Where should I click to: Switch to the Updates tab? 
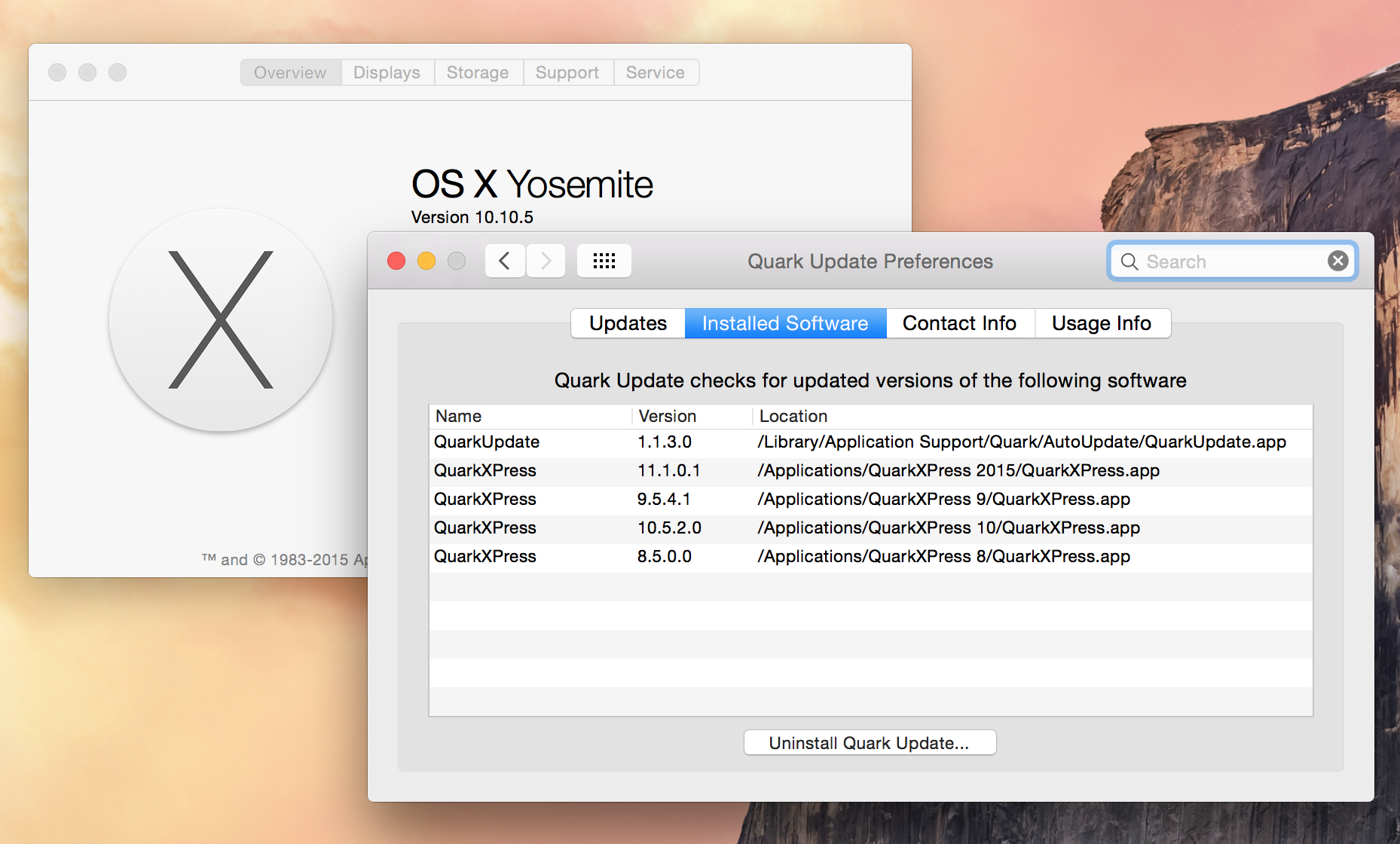628,323
